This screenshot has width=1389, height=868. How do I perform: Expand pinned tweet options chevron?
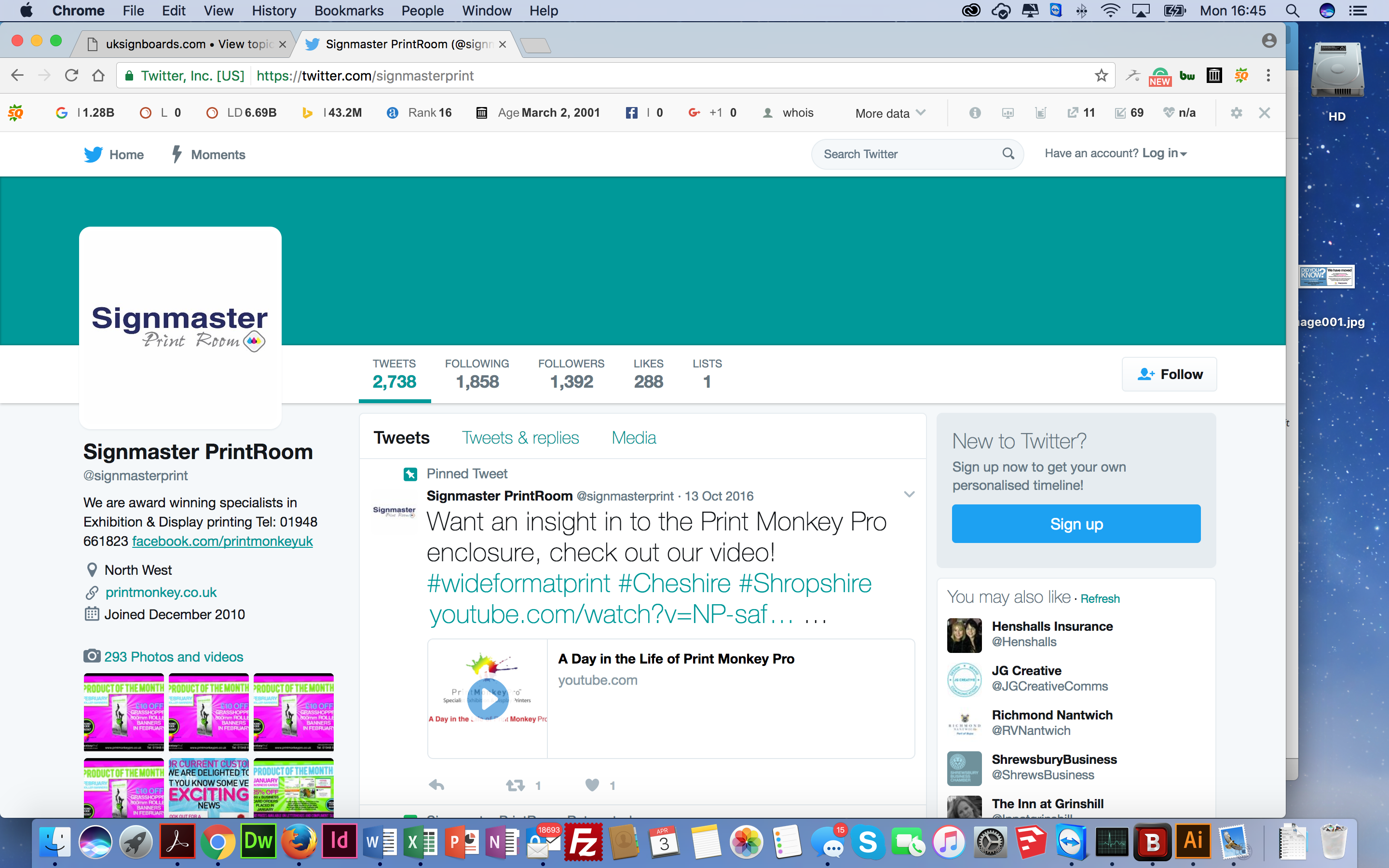point(909,494)
